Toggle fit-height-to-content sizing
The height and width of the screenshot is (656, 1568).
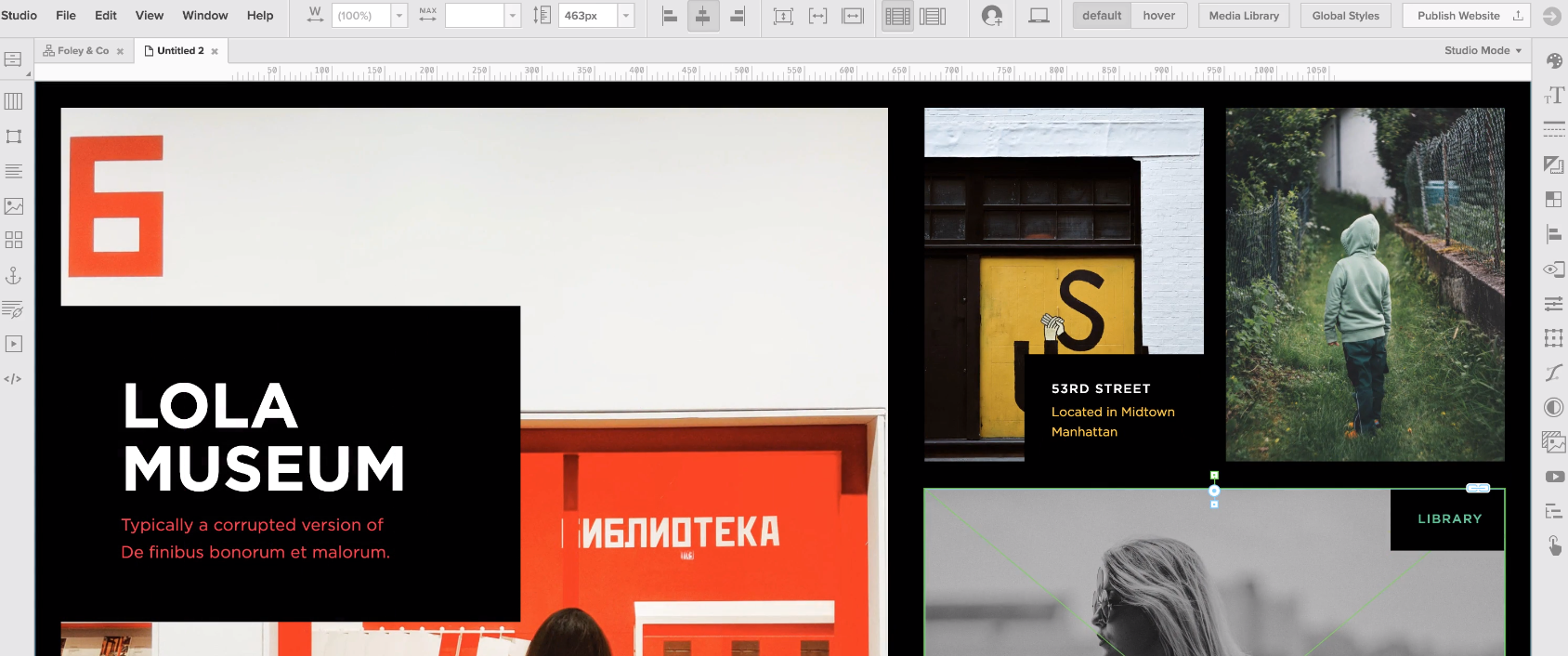783,16
